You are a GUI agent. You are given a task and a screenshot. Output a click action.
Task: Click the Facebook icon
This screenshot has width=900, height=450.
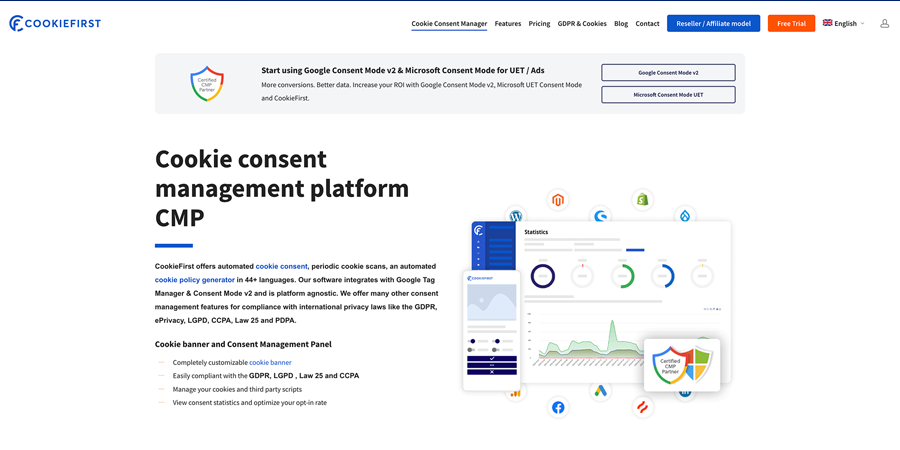[558, 407]
